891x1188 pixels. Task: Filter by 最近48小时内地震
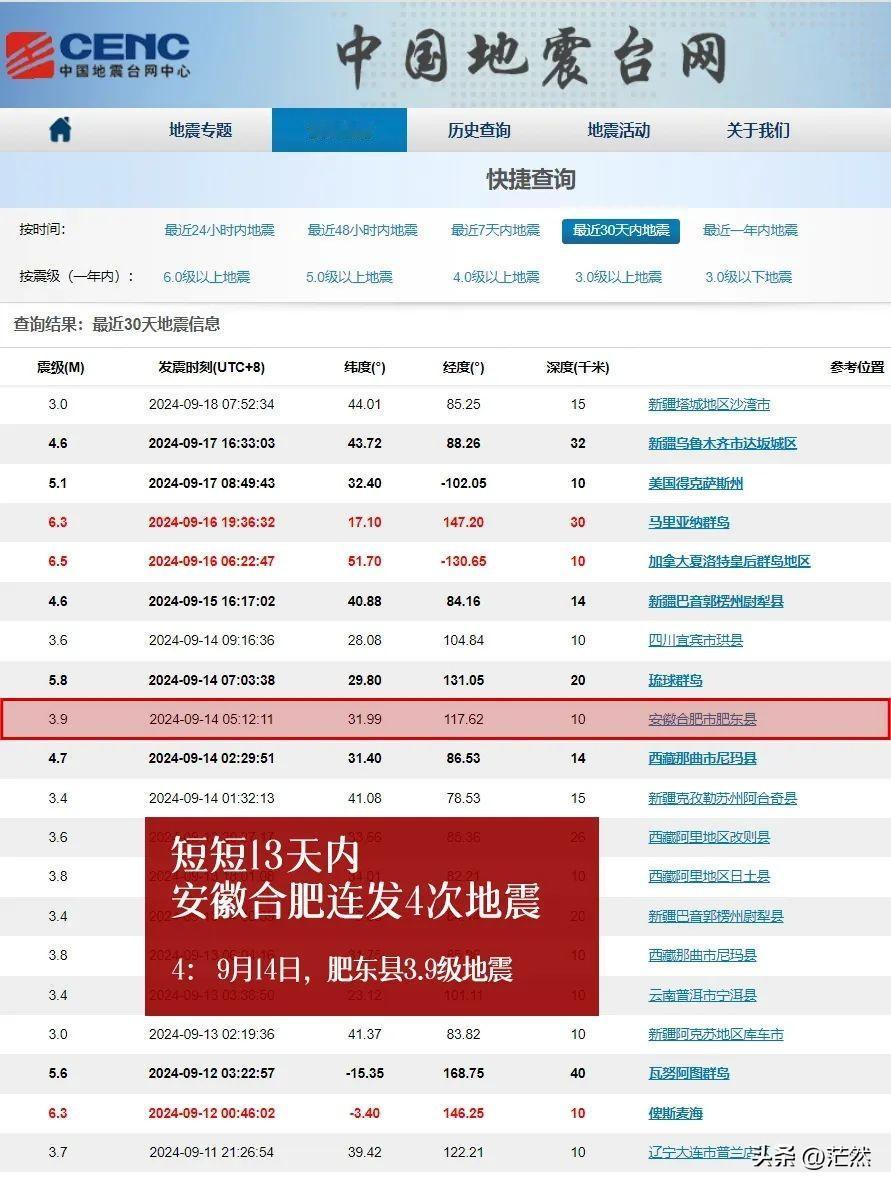tap(363, 230)
